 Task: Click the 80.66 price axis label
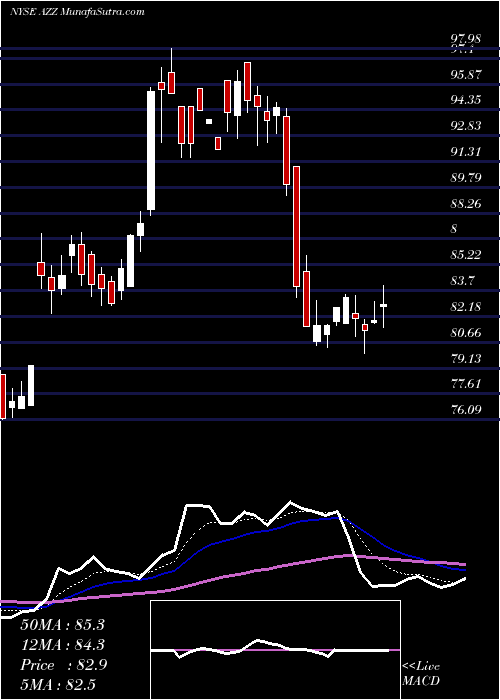(466, 333)
